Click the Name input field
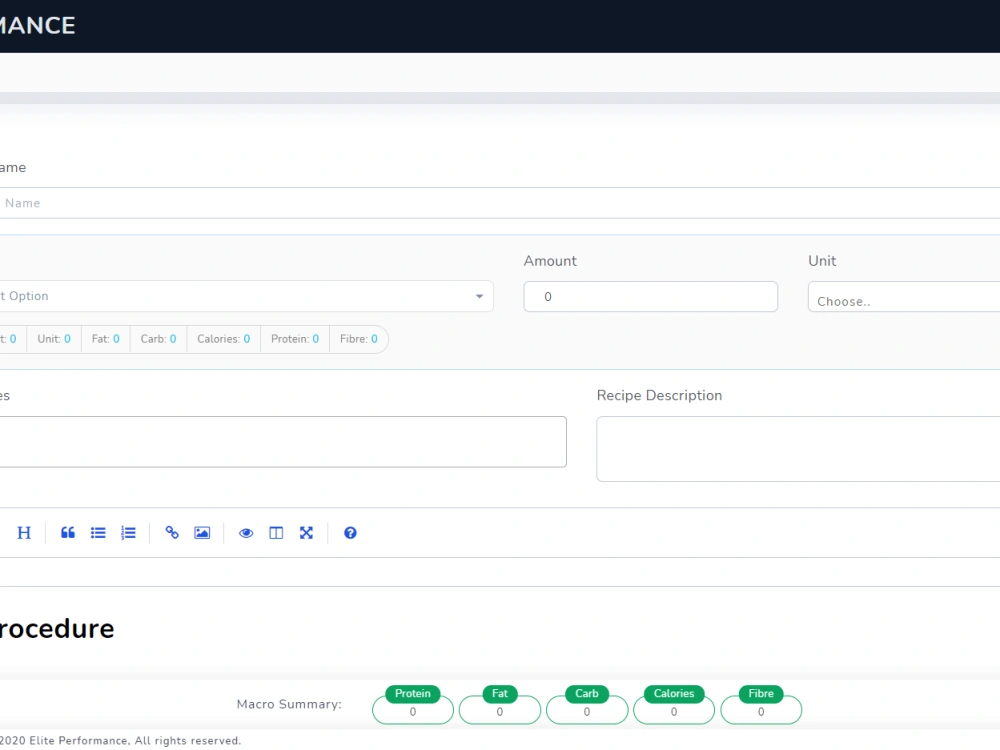Screen dimensions: 1000x750 [500, 203]
